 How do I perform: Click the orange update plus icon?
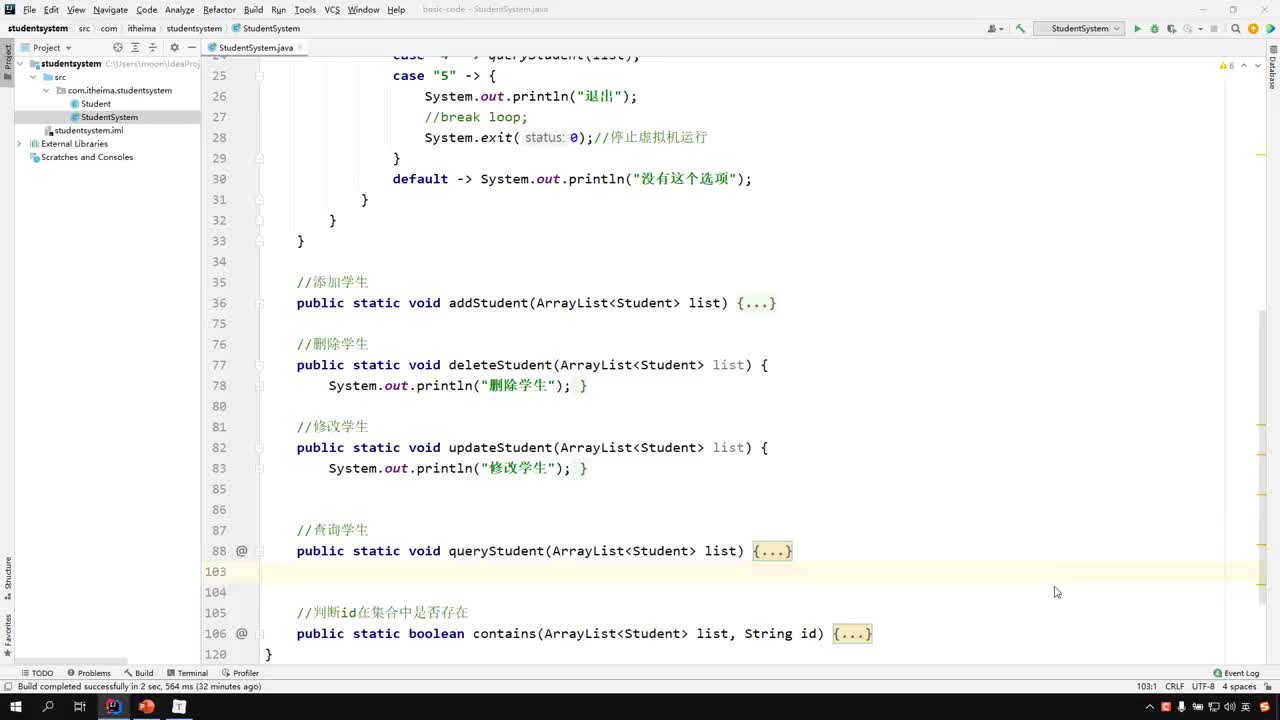coord(1252,29)
